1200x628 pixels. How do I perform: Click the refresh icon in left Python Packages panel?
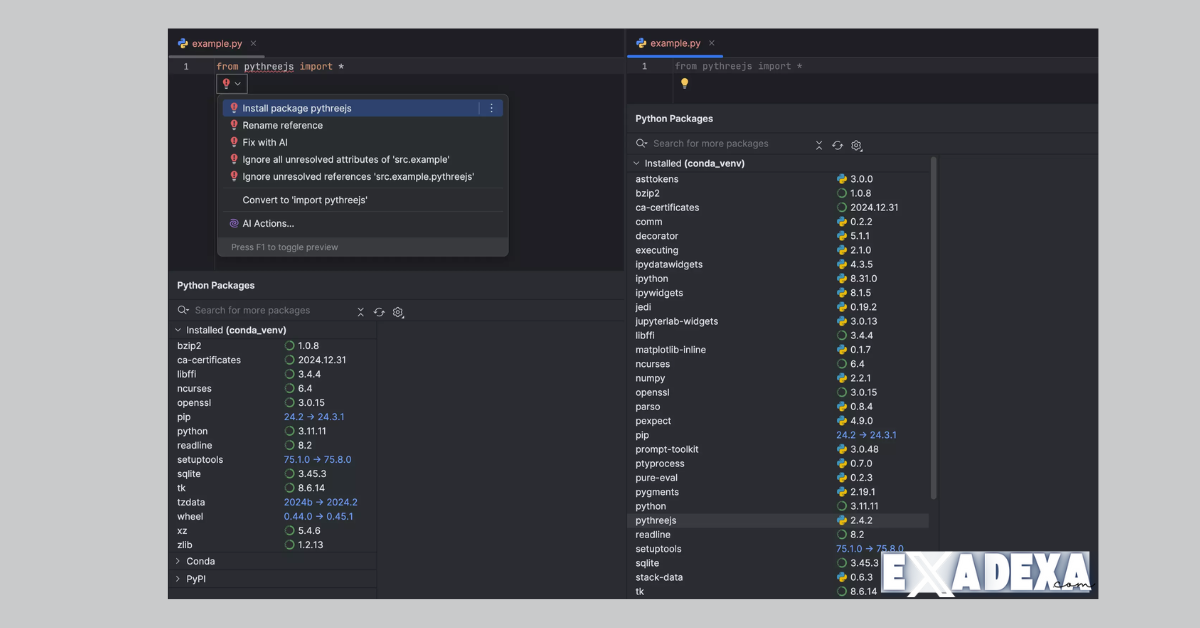pyautogui.click(x=379, y=312)
